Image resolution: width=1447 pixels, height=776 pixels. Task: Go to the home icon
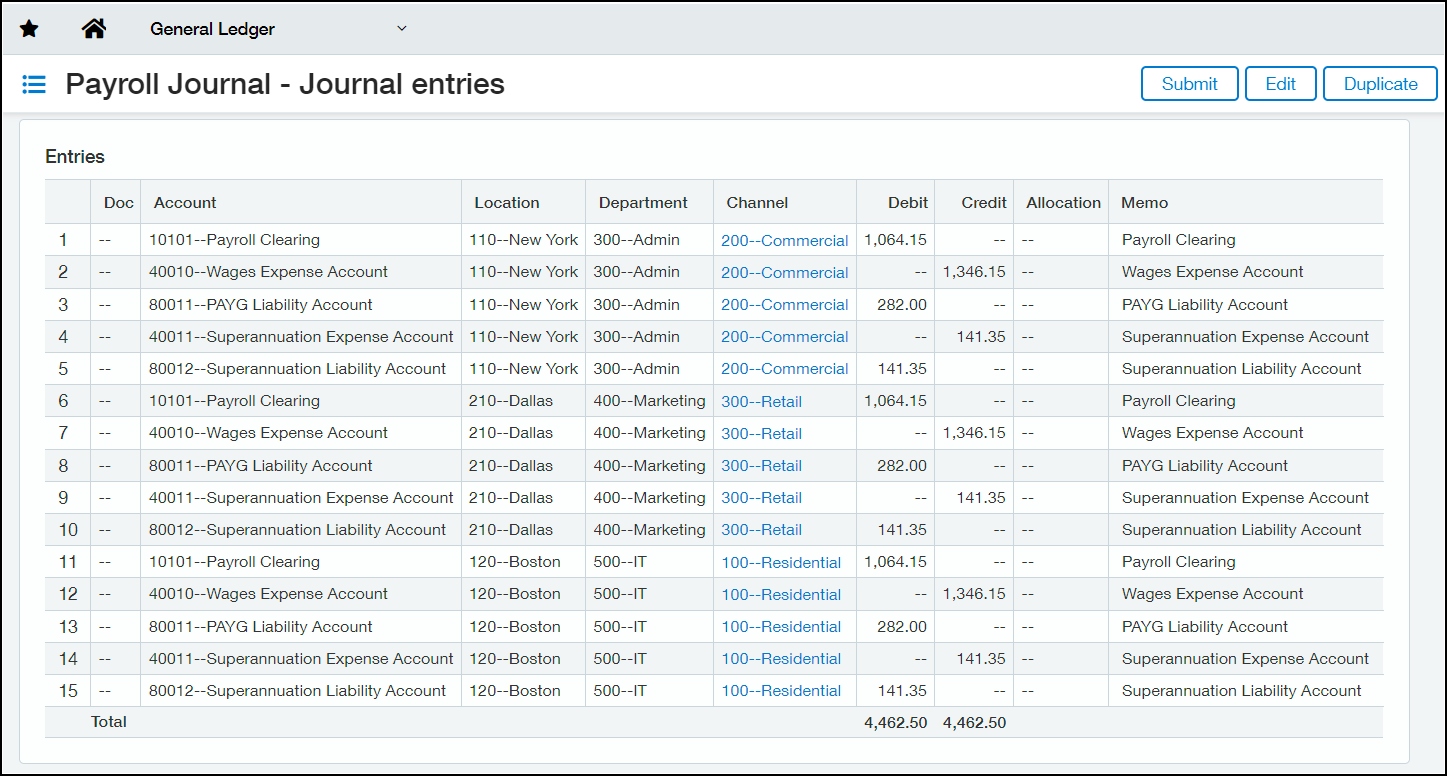pyautogui.click(x=94, y=29)
